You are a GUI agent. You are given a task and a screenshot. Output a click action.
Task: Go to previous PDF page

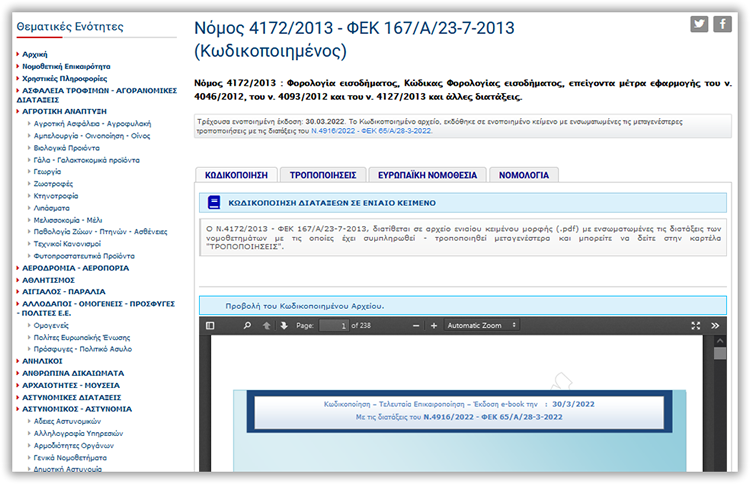point(267,326)
